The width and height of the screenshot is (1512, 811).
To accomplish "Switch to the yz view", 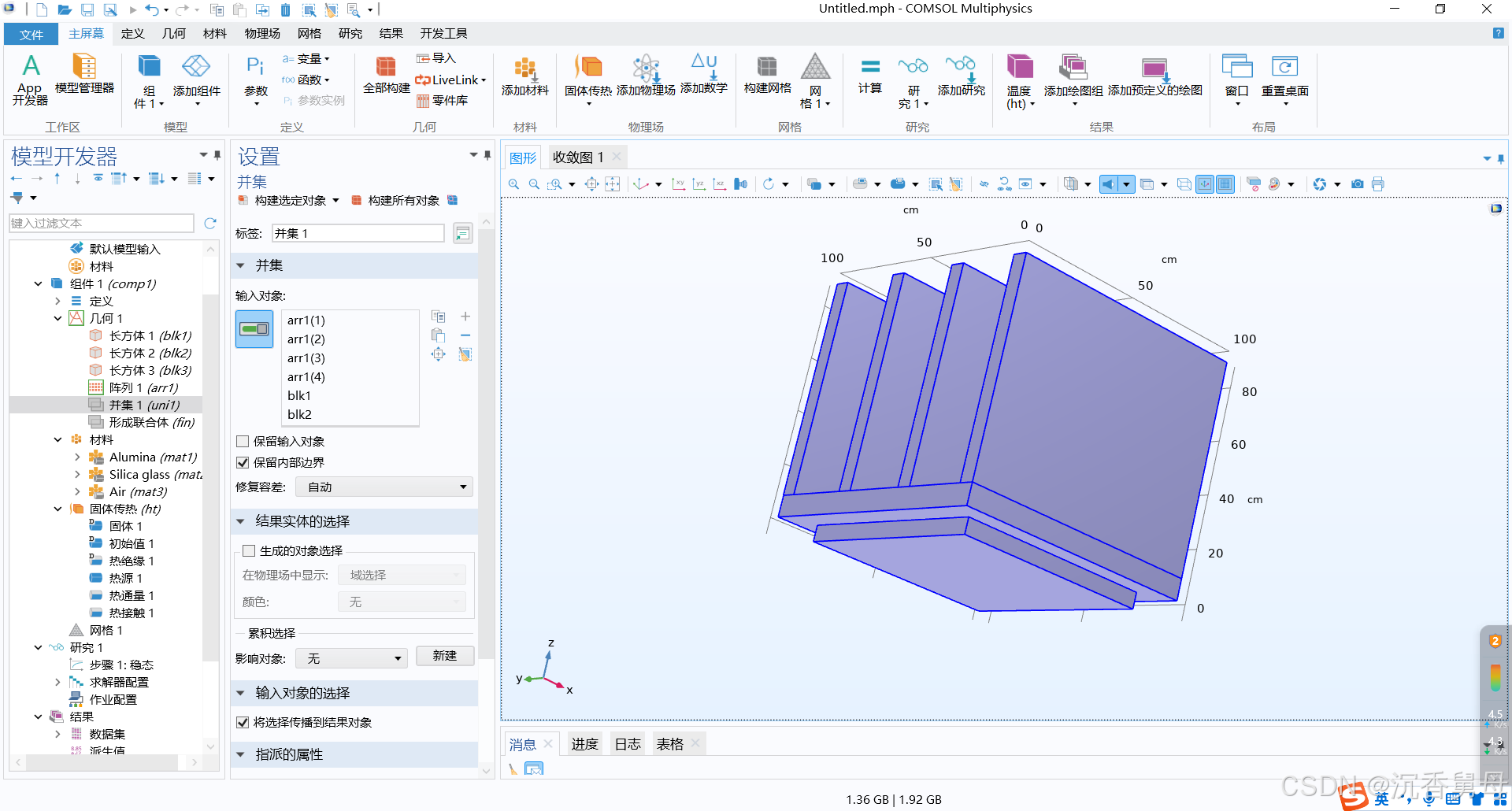I will [x=699, y=184].
